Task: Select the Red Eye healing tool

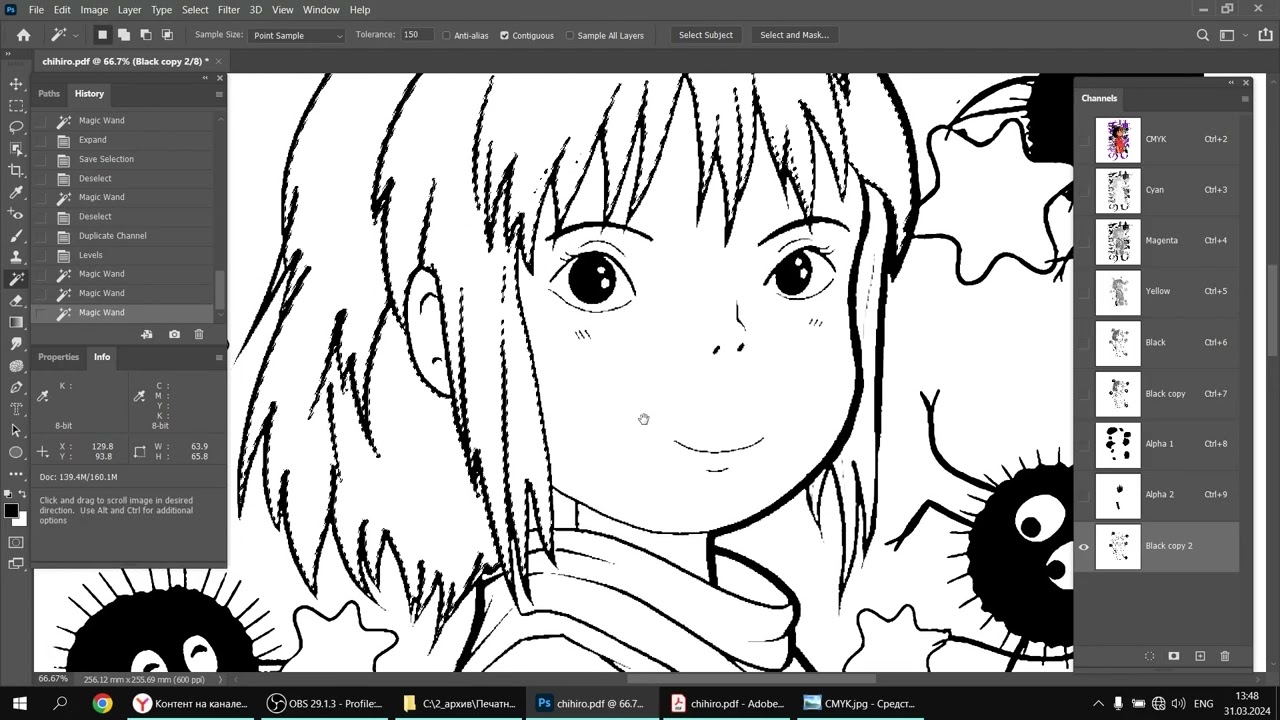Action: tap(16, 214)
